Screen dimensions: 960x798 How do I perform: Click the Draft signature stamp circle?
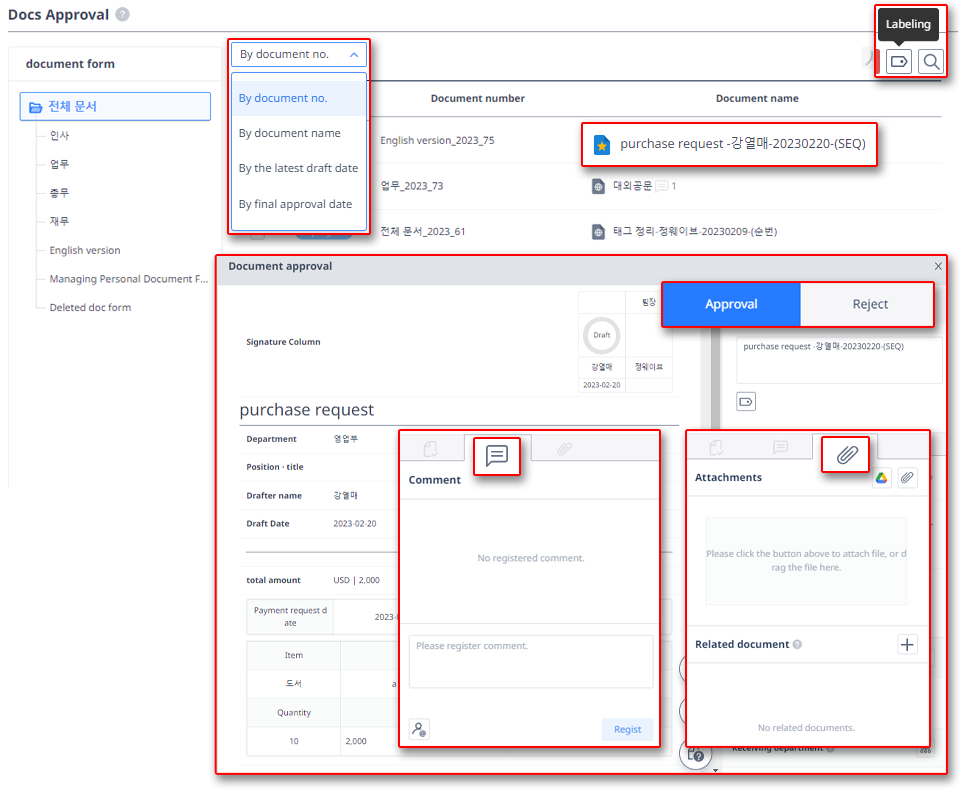pyautogui.click(x=601, y=335)
